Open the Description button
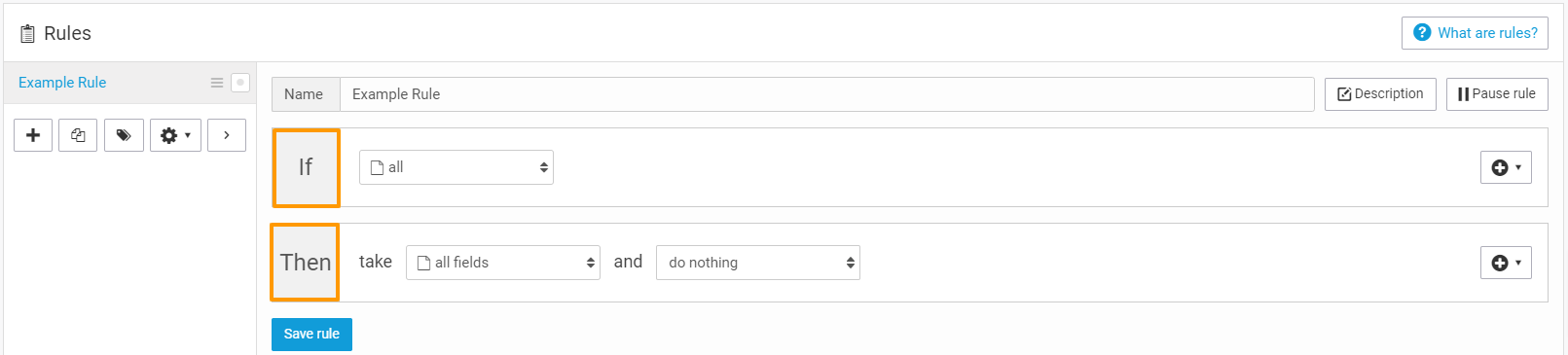Screen dimensions: 1568x355 tap(1380, 94)
